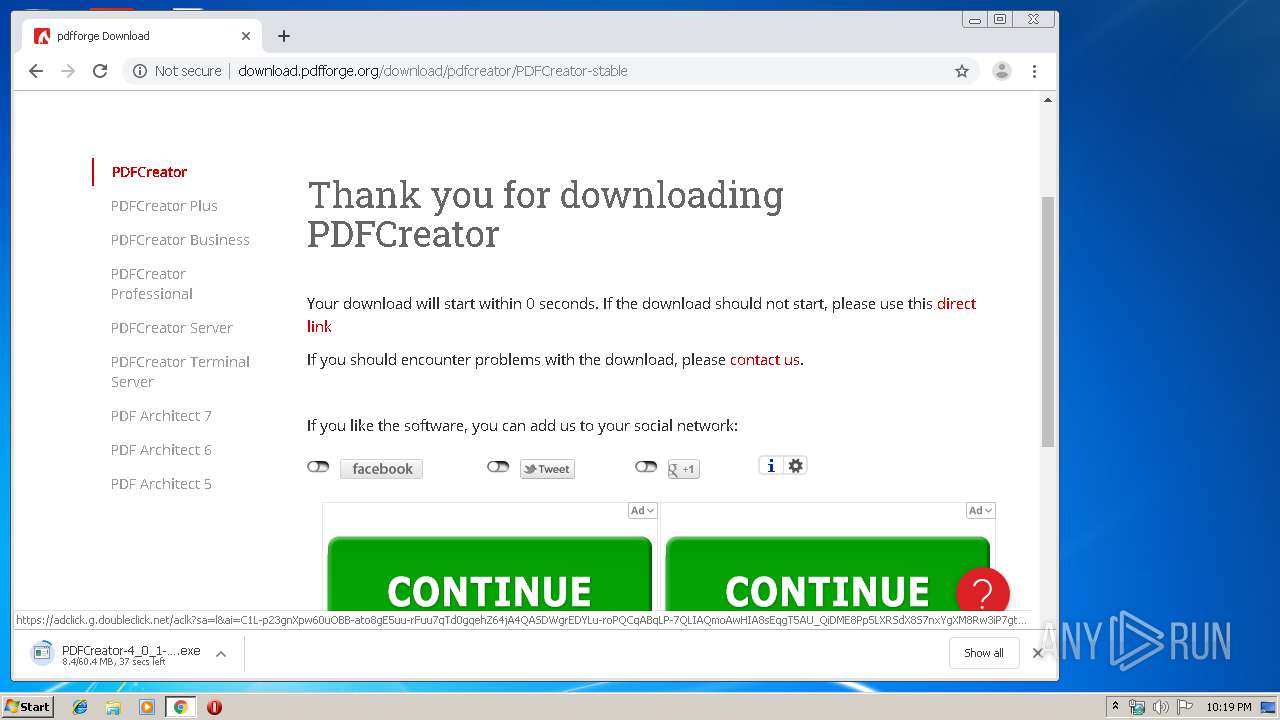Go back to the previous page

point(36,71)
